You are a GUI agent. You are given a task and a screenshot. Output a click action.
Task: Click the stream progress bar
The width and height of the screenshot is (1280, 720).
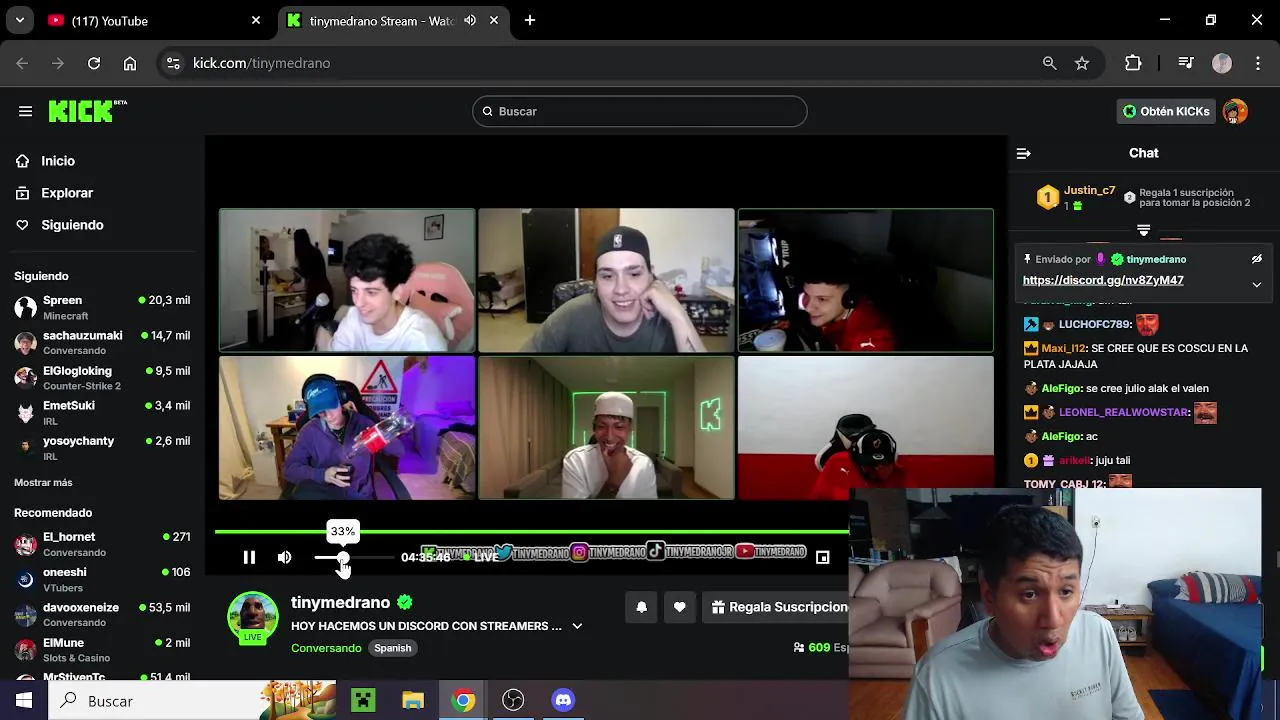coord(532,532)
